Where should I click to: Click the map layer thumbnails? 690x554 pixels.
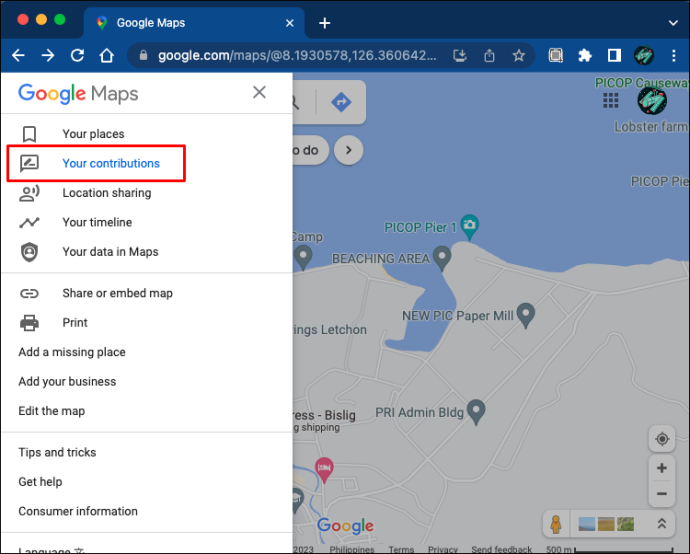click(x=606, y=524)
